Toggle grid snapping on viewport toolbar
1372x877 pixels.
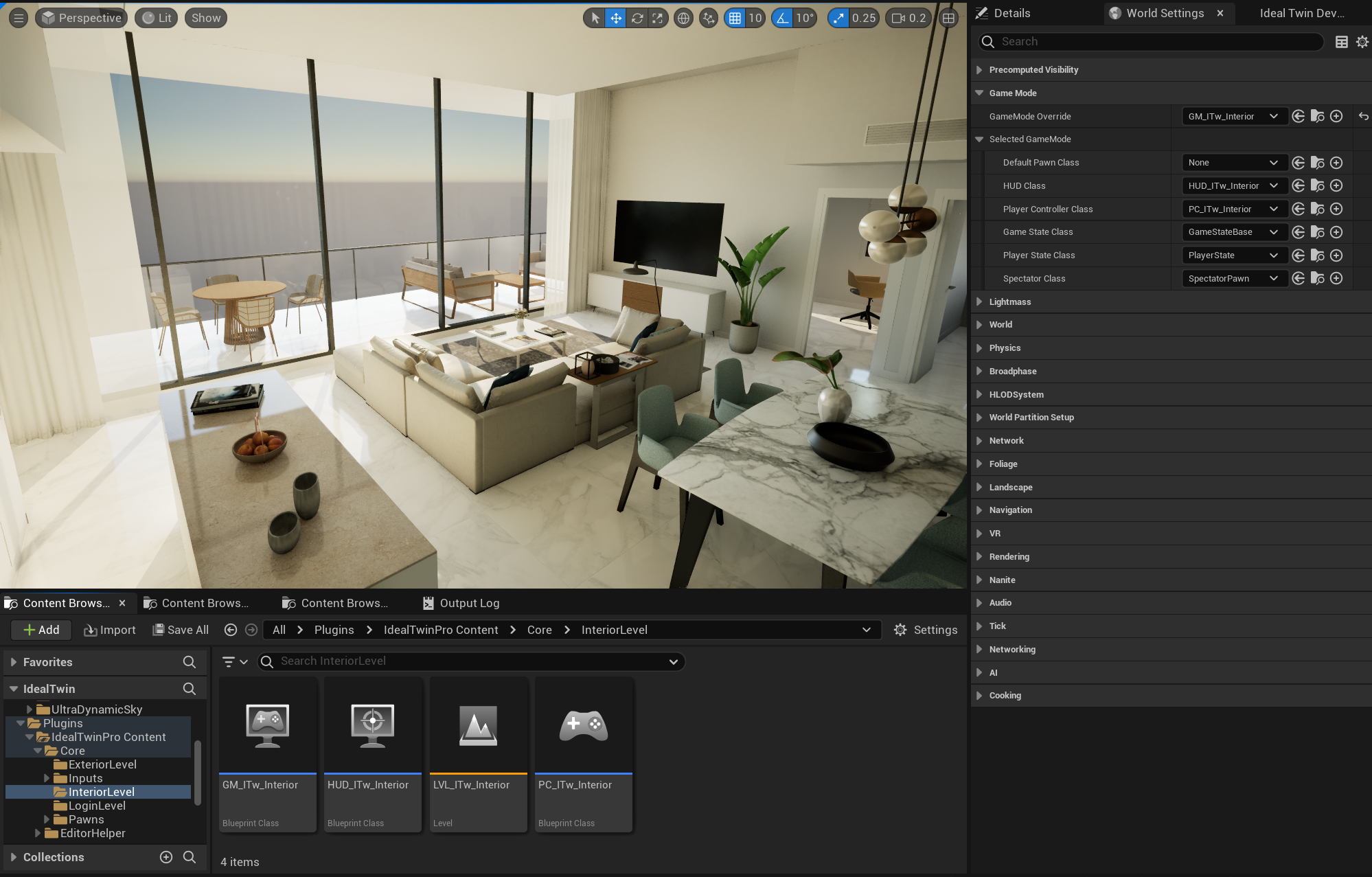[735, 19]
